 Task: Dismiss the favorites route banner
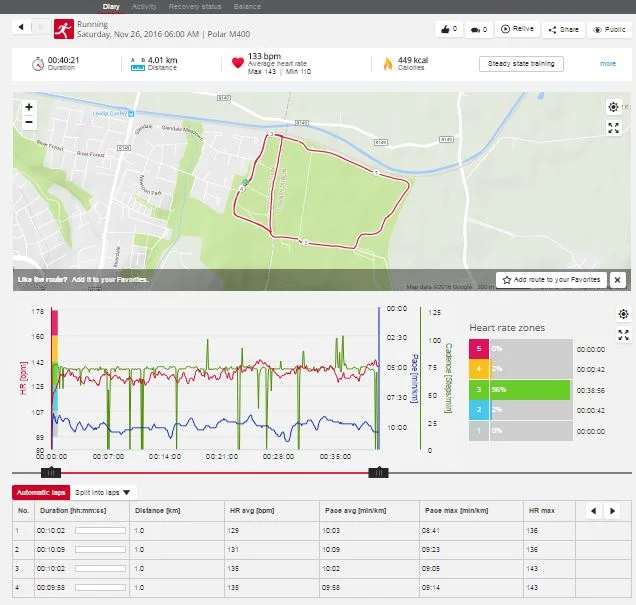tap(617, 280)
